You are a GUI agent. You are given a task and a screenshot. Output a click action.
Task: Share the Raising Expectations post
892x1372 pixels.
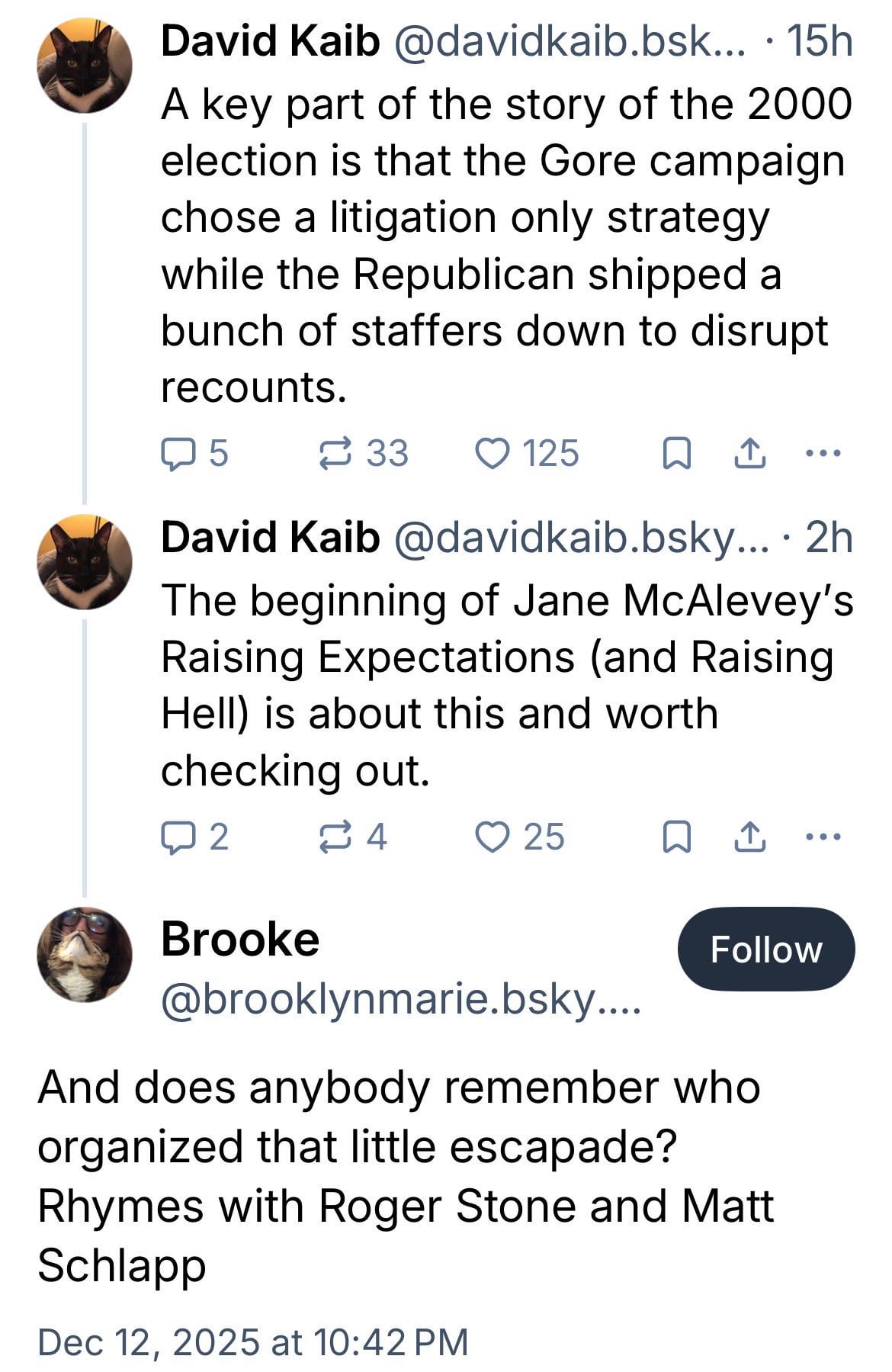coord(749,837)
